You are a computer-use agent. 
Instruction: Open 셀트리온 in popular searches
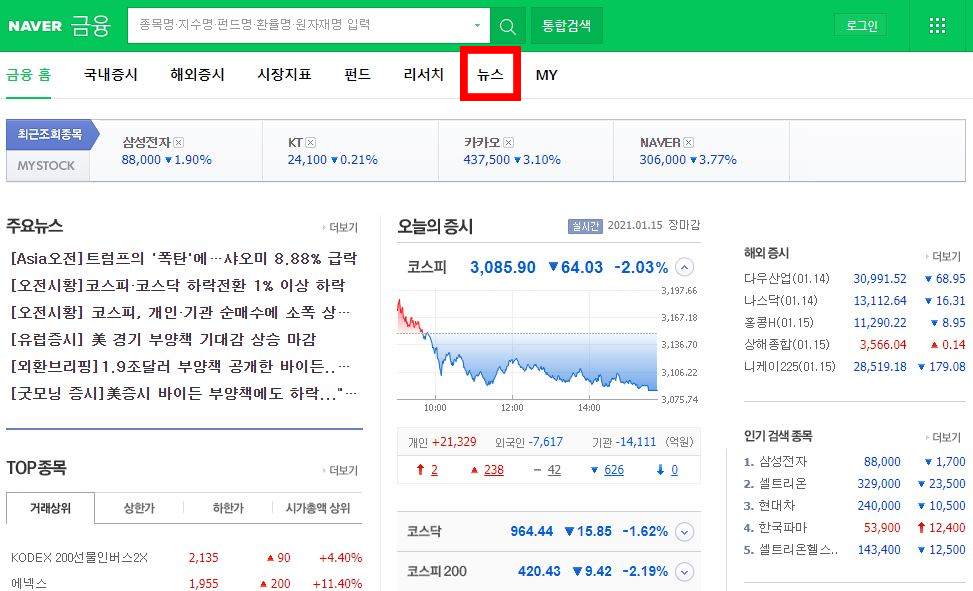pyautogui.click(x=783, y=484)
